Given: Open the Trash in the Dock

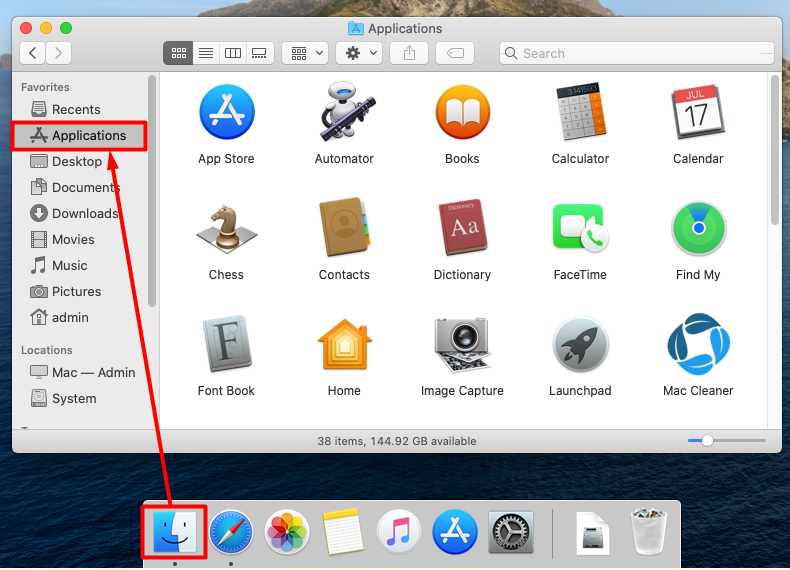Looking at the screenshot, I should [x=649, y=532].
